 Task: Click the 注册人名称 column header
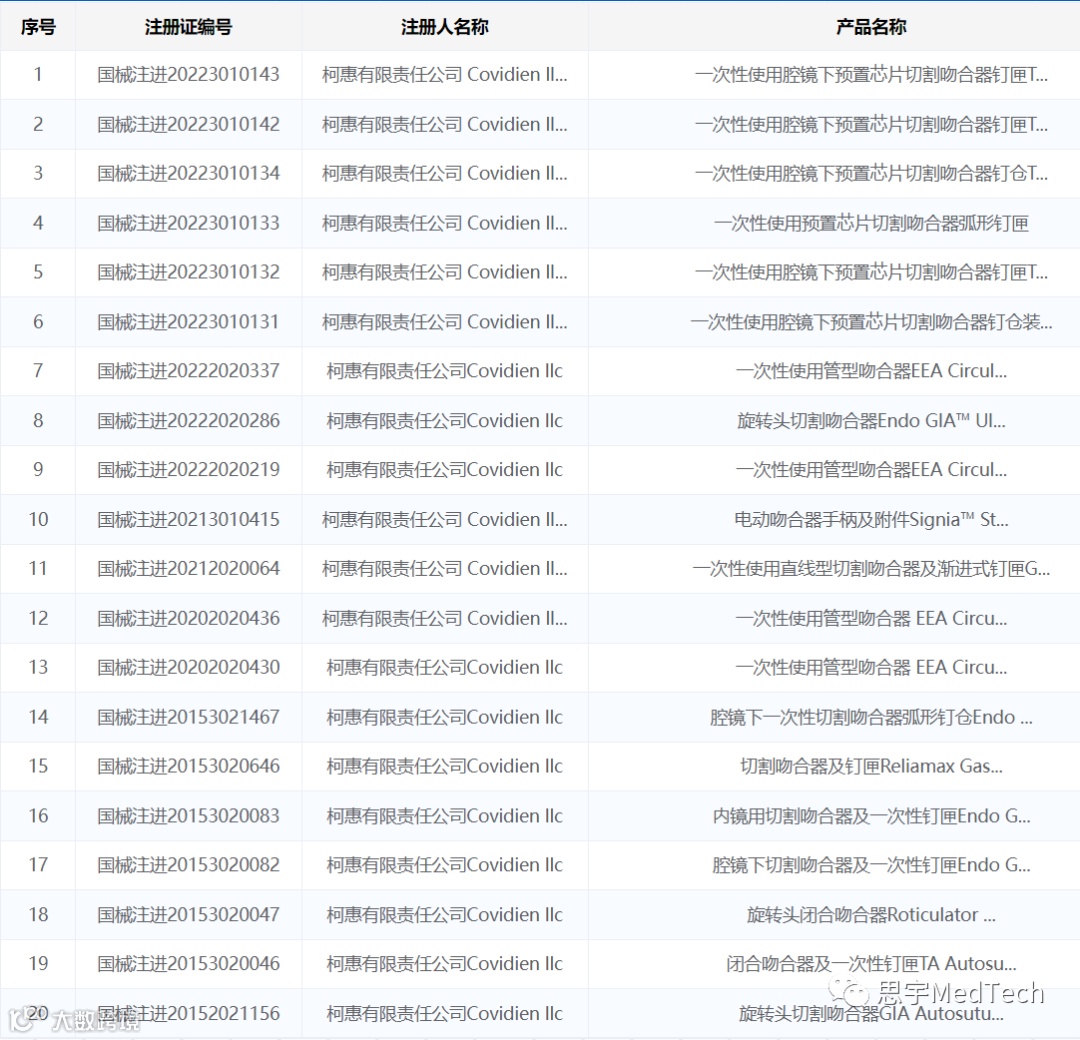pyautogui.click(x=444, y=27)
